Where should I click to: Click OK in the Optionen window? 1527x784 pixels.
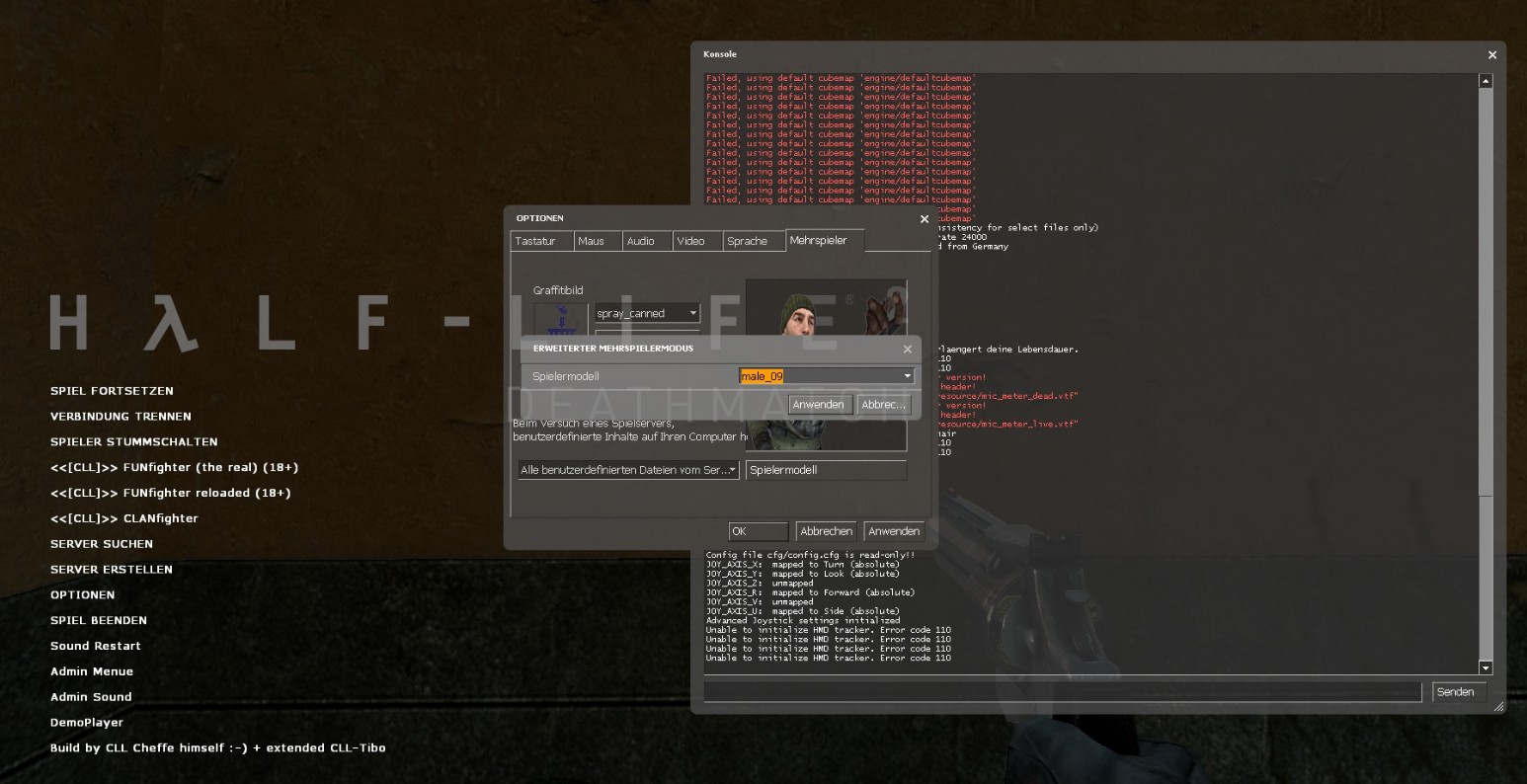click(x=759, y=531)
